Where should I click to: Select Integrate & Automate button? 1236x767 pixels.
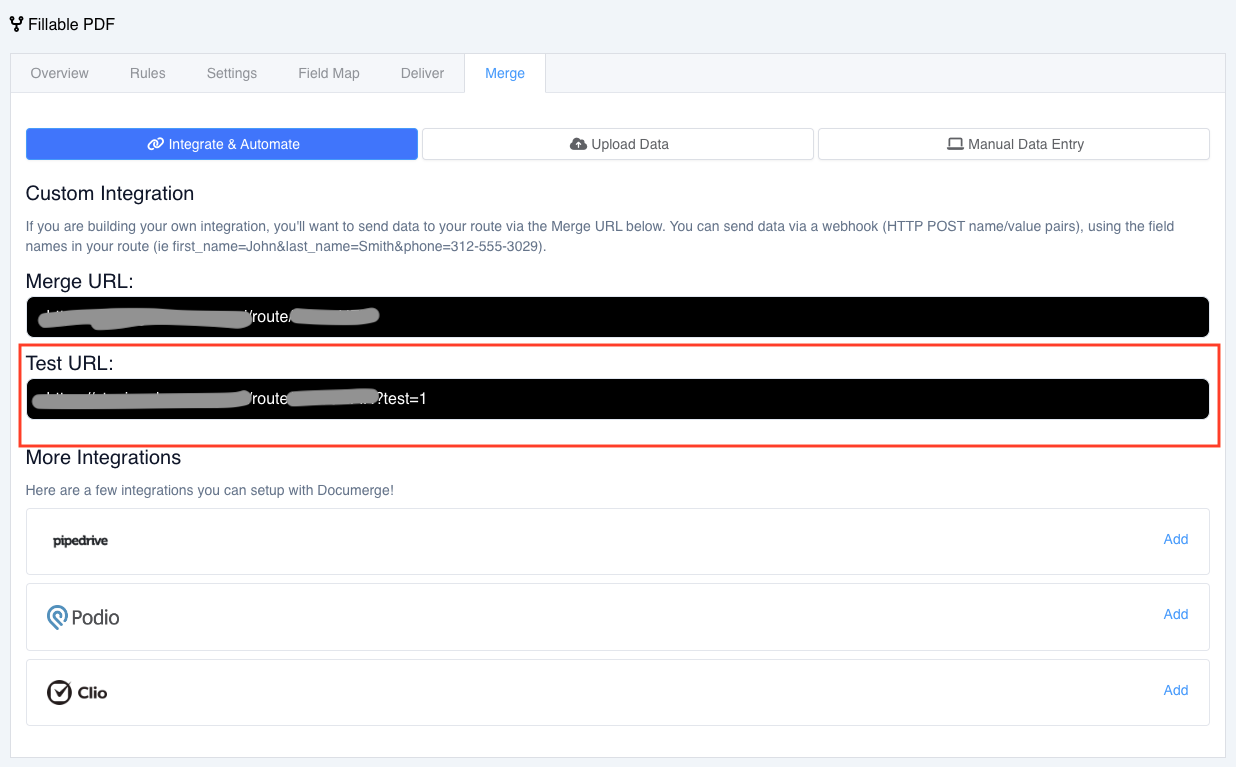tap(222, 144)
